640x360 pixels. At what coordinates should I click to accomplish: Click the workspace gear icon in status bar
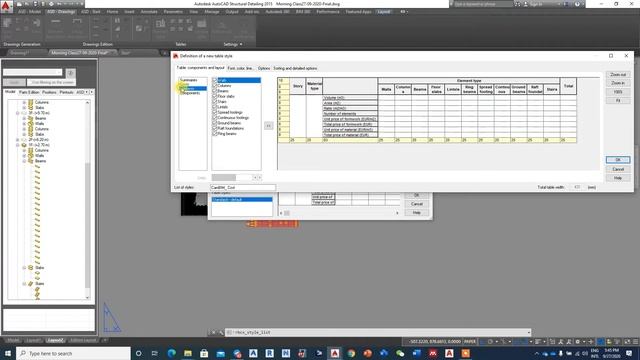pos(577,342)
